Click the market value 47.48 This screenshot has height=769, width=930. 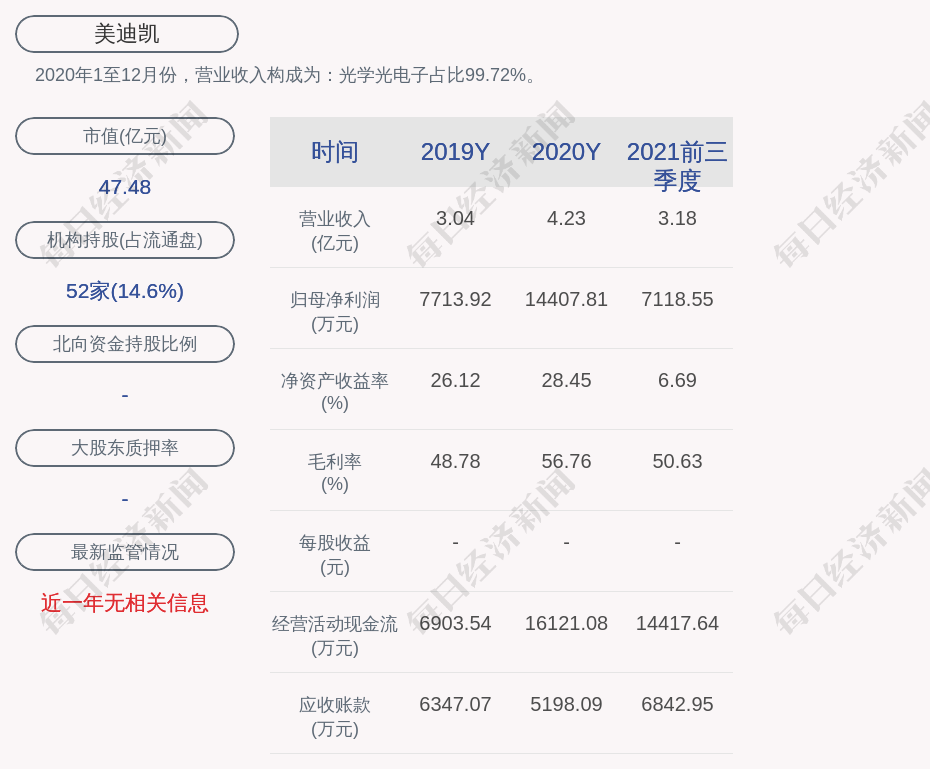(125, 187)
